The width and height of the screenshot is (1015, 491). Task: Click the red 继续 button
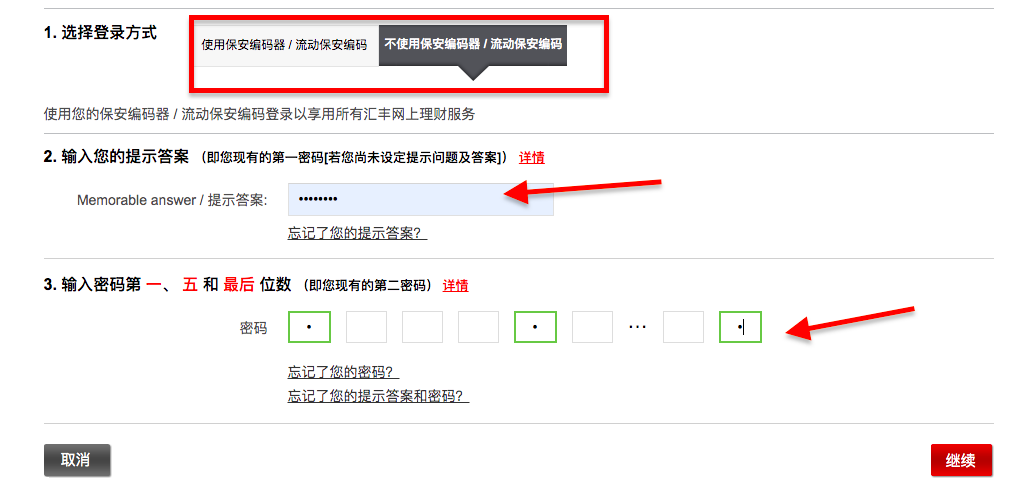[x=961, y=460]
